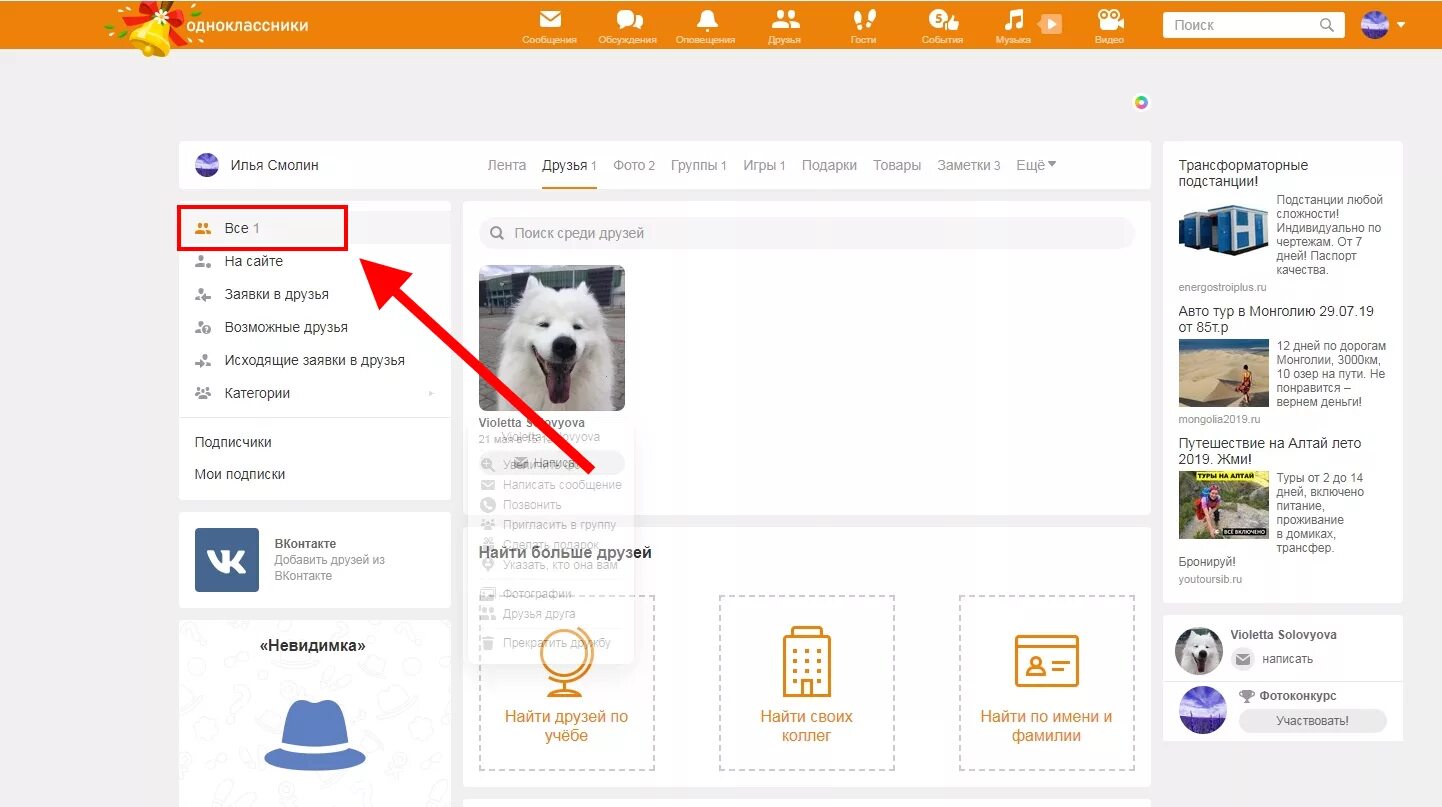Open the Оповещения bell
Screen dimensions: 1442x807
click(x=706, y=26)
